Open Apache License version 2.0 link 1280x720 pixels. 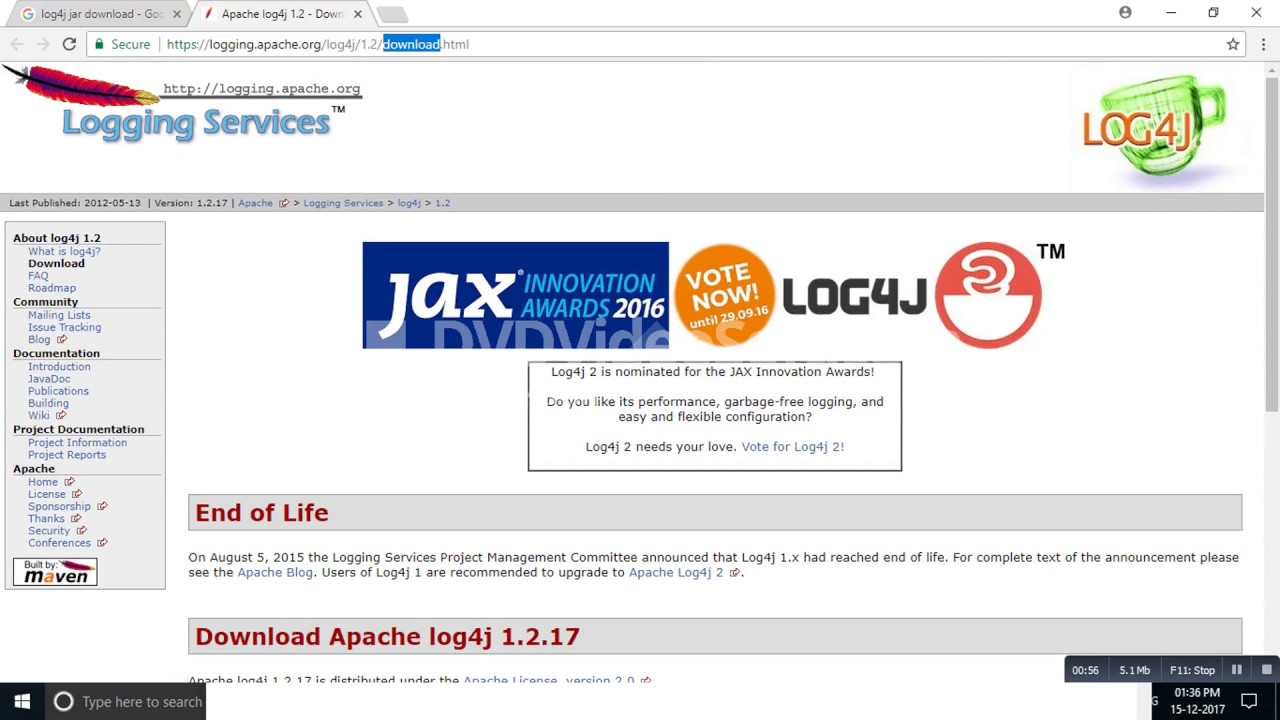(x=548, y=680)
